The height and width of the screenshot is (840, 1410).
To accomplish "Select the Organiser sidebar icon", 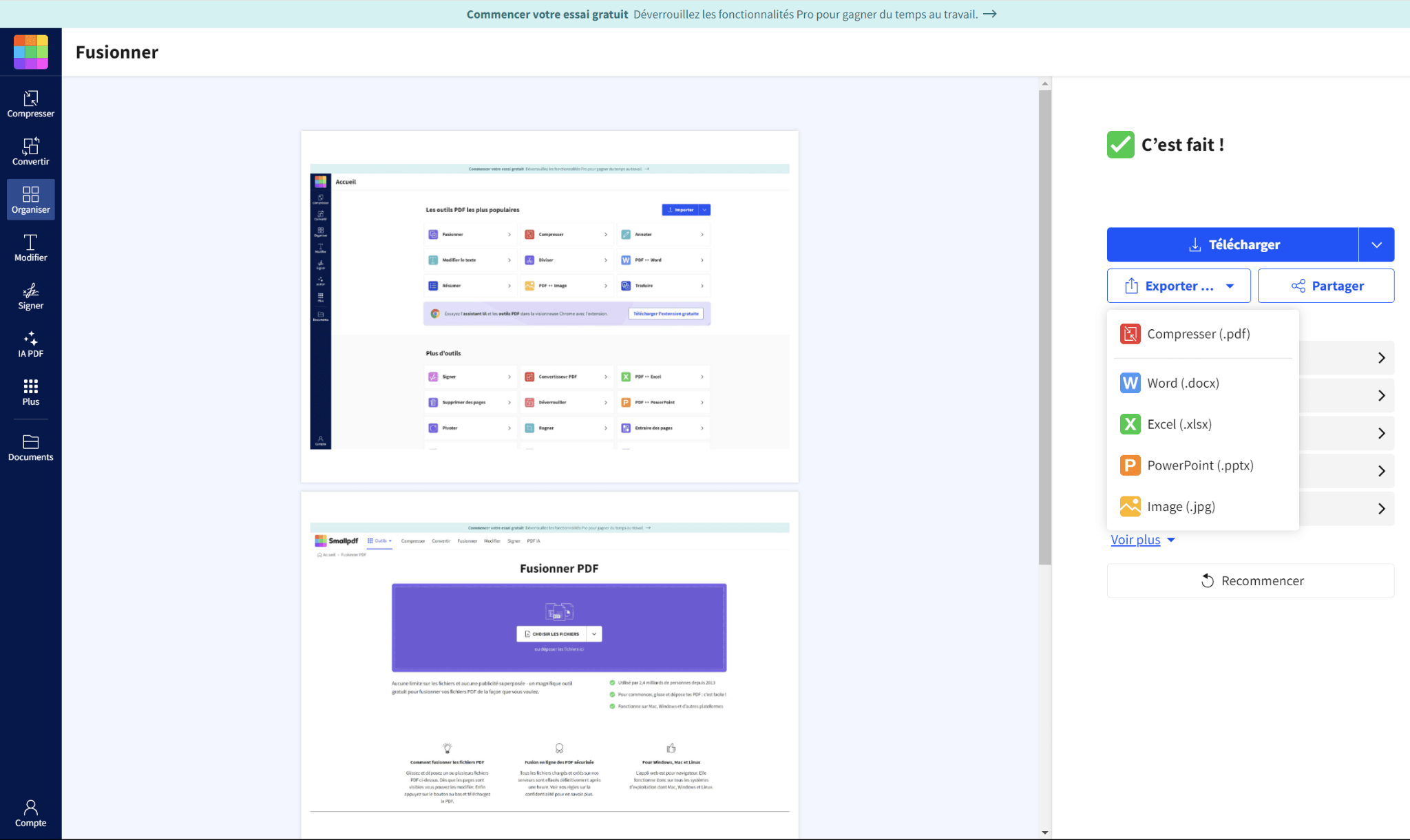I will point(30,200).
